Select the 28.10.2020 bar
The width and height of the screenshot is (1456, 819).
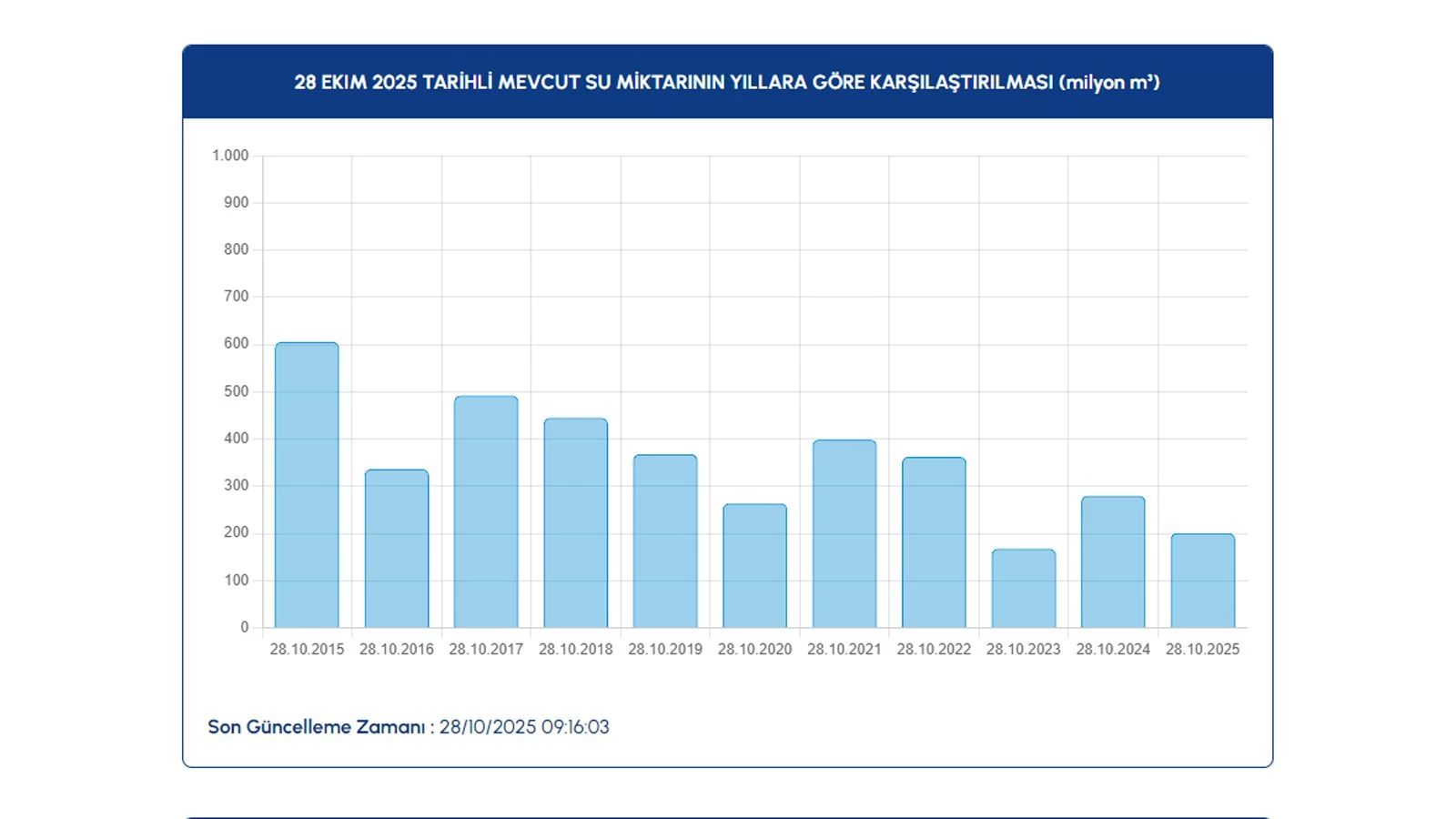tap(754, 566)
